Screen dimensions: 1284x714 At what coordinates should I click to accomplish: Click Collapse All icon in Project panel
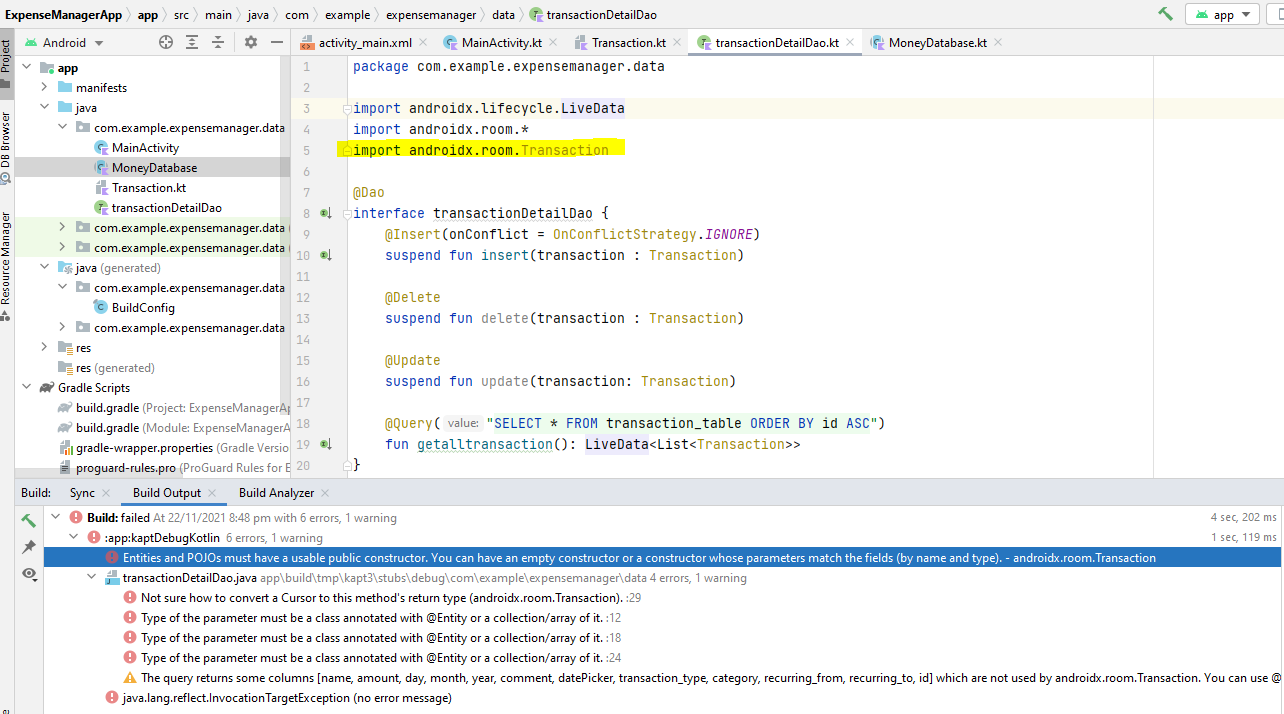218,42
